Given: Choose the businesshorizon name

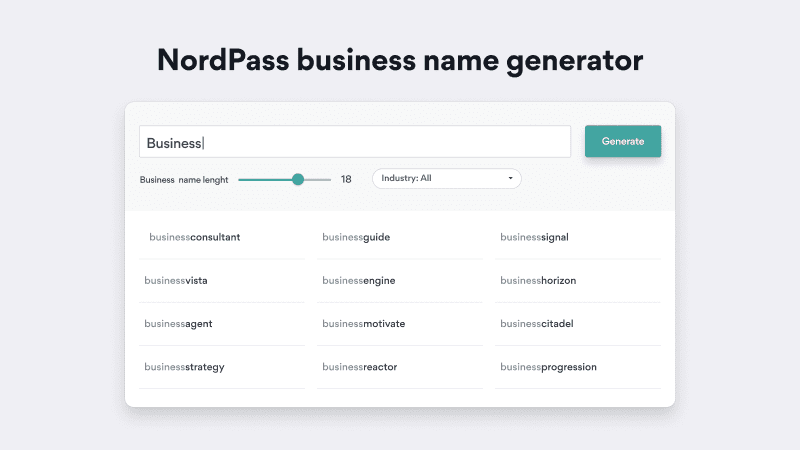Looking at the screenshot, I should (538, 281).
